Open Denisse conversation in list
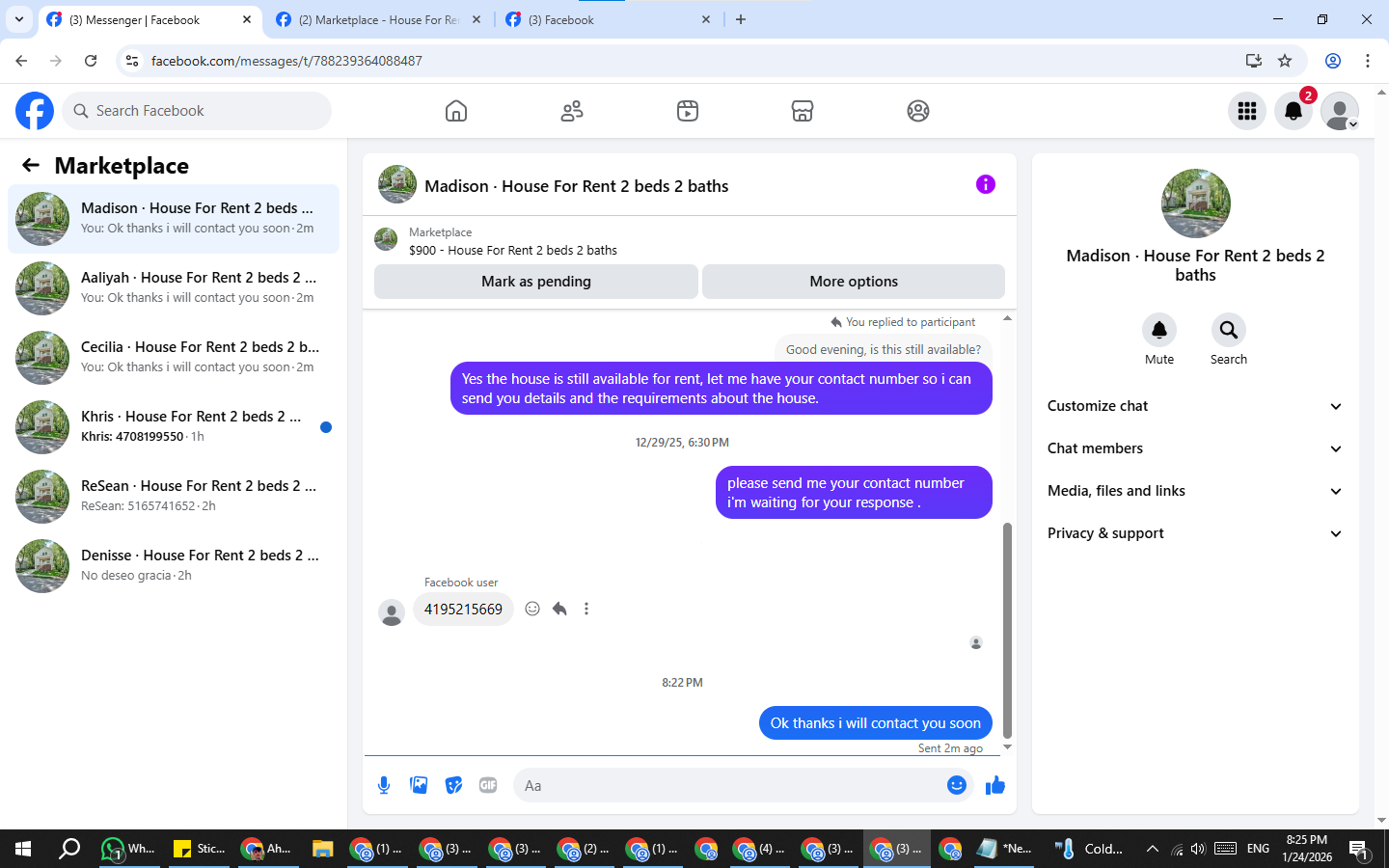Image resolution: width=1389 pixels, height=868 pixels. [174, 566]
